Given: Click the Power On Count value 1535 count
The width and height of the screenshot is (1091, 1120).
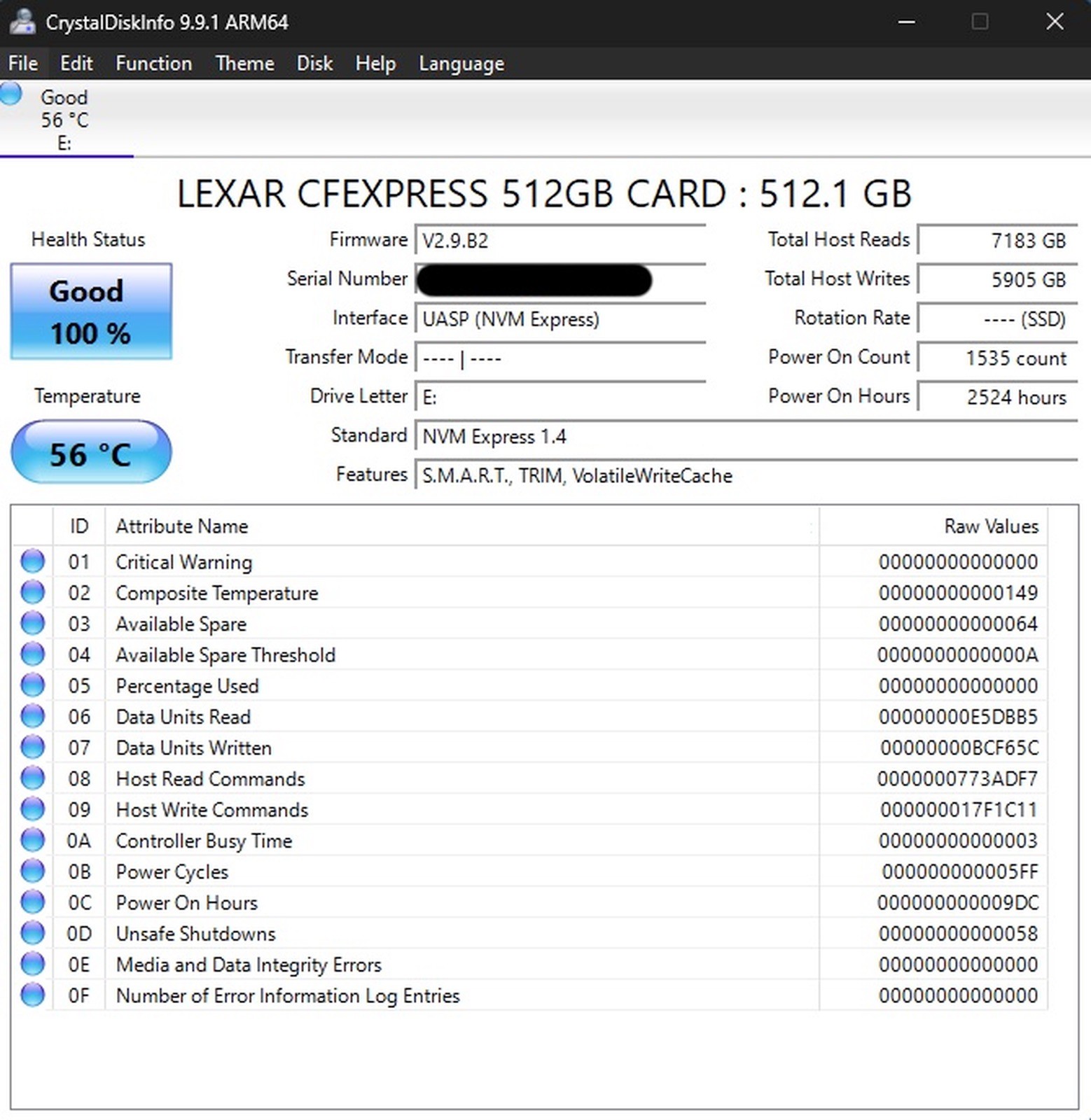Looking at the screenshot, I should pyautogui.click(x=997, y=358).
